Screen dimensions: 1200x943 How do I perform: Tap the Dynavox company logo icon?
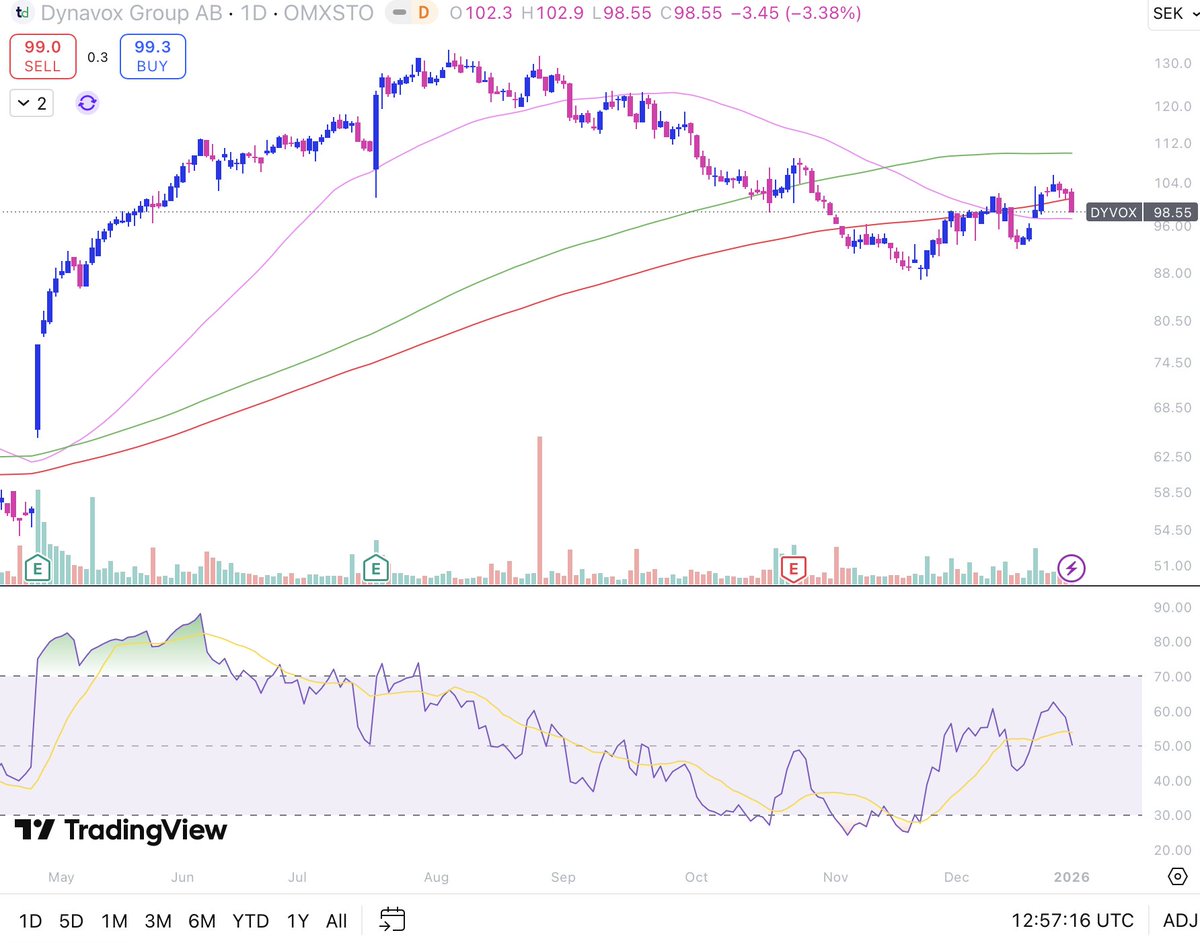click(x=23, y=14)
